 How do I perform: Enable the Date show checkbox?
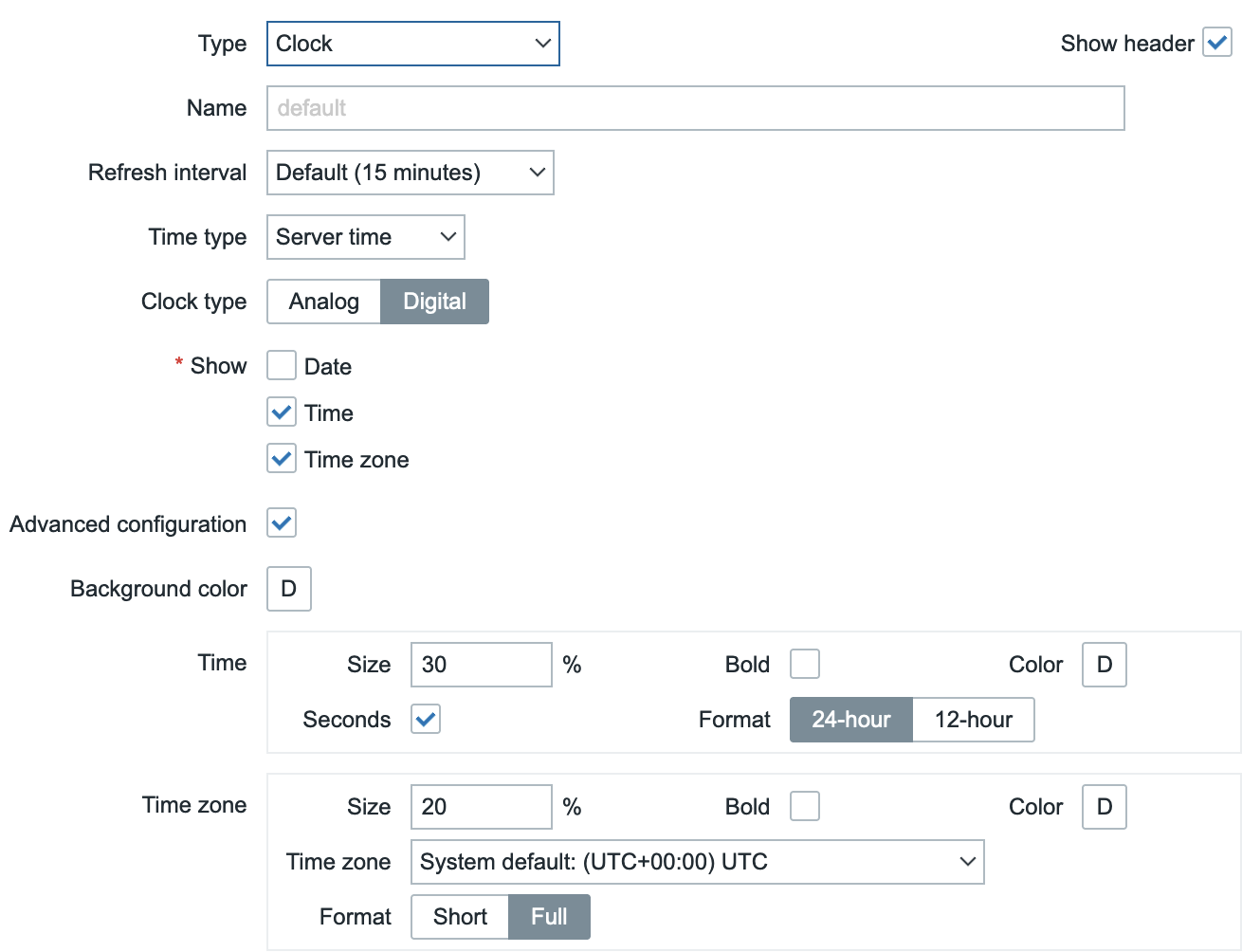click(x=282, y=366)
